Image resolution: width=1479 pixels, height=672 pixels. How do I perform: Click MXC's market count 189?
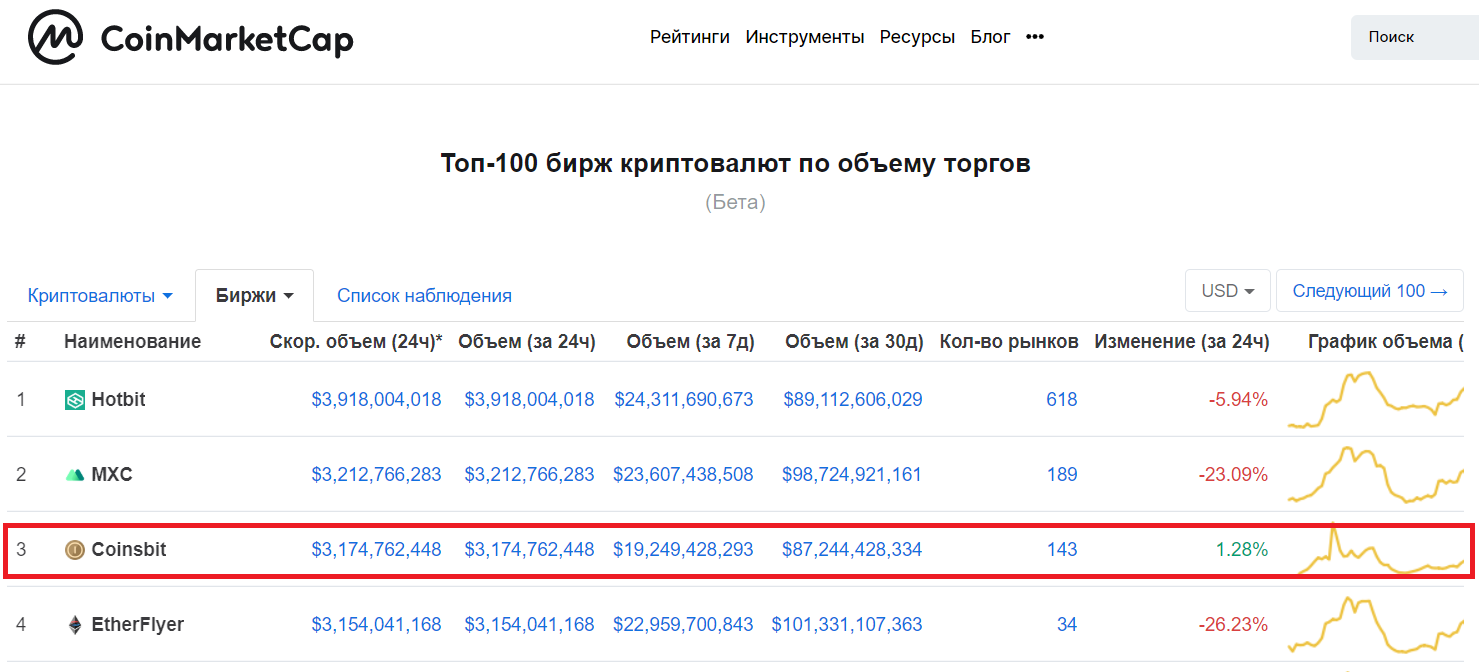click(1062, 475)
